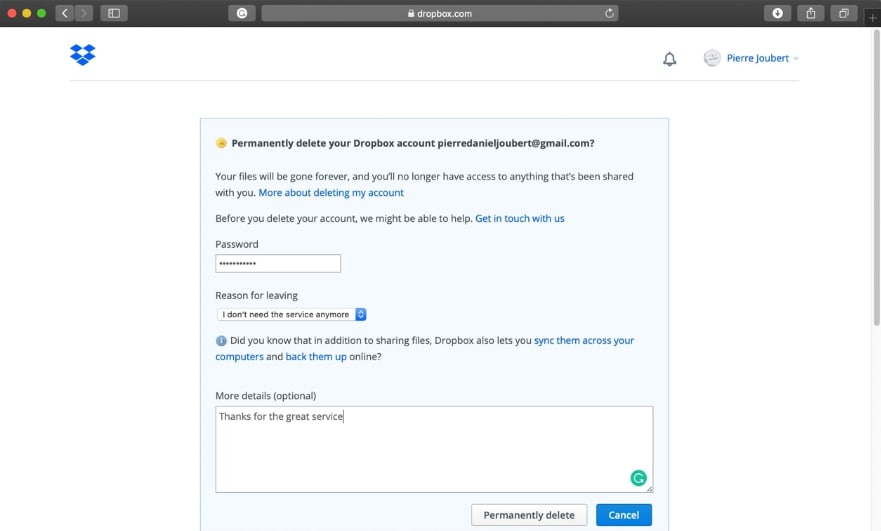The width and height of the screenshot is (881, 531).
Task: Open Safari downloads icon
Action: (x=778, y=13)
